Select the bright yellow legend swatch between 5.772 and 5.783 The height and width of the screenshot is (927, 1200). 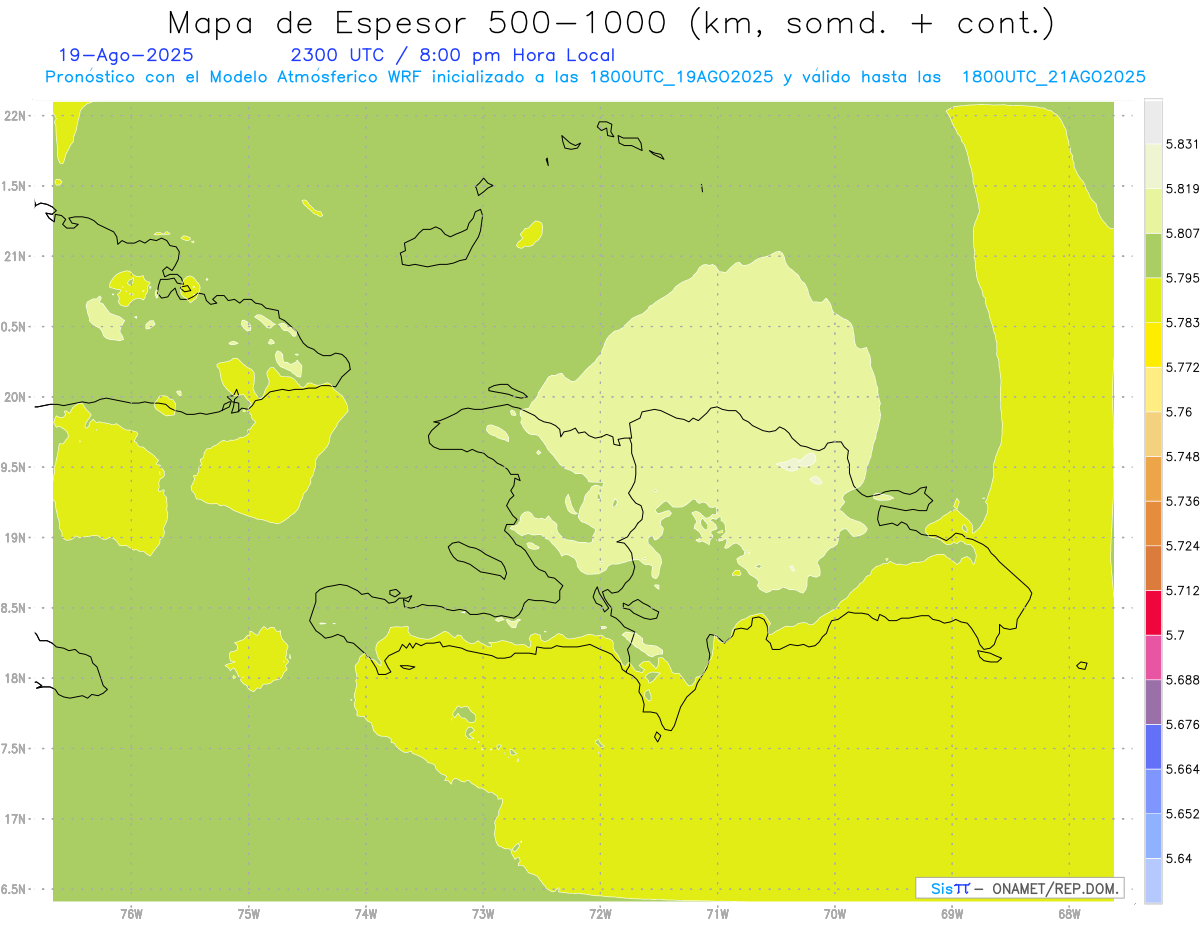click(x=1153, y=345)
